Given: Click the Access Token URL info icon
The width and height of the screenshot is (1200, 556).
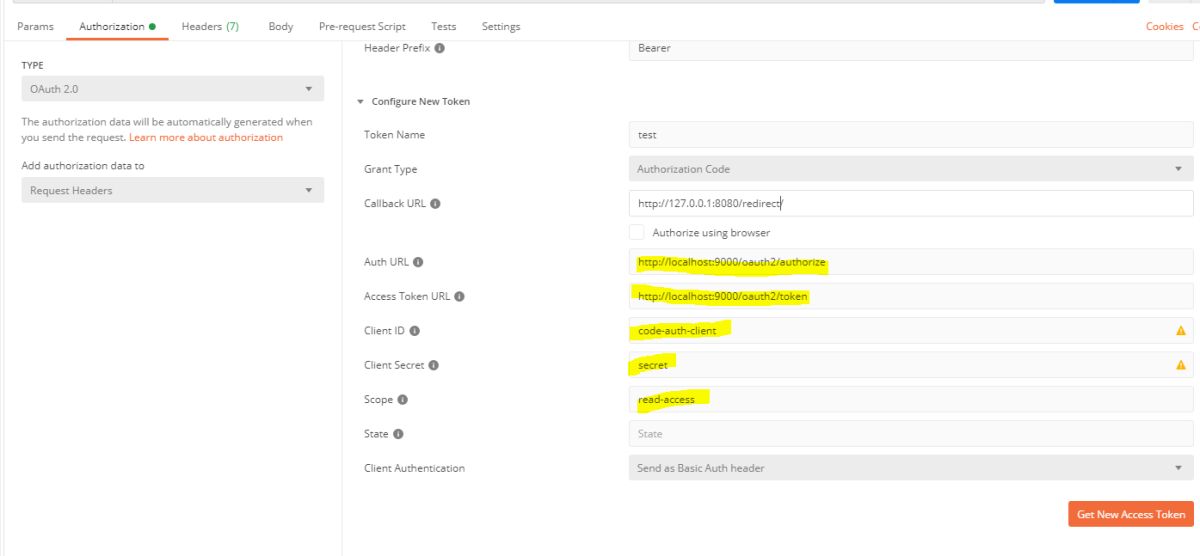Looking at the screenshot, I should pos(461,297).
